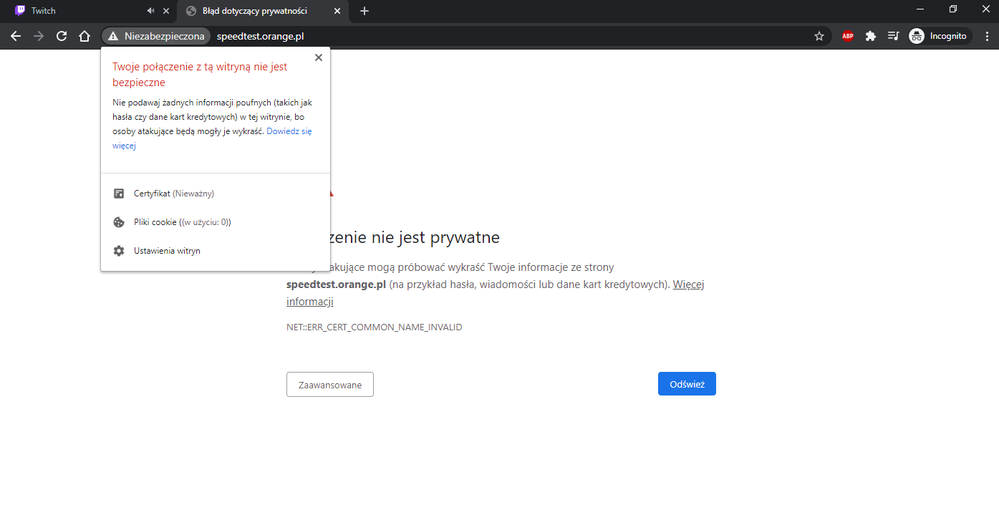Expand advanced details with Zaawansowane

coord(329,384)
